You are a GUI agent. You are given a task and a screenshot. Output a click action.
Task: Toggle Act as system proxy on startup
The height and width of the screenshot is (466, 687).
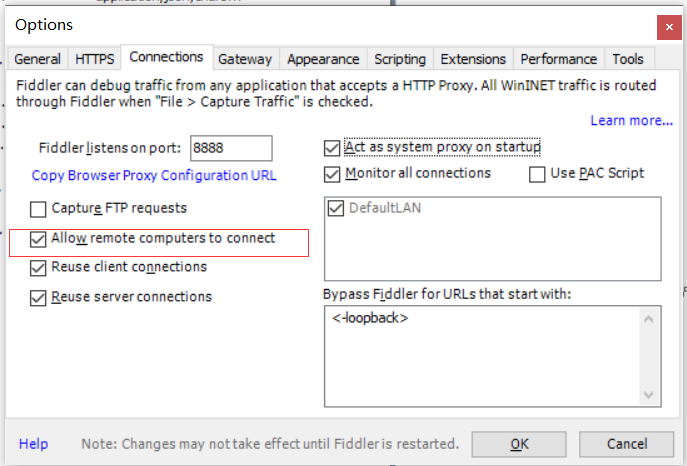[332, 148]
